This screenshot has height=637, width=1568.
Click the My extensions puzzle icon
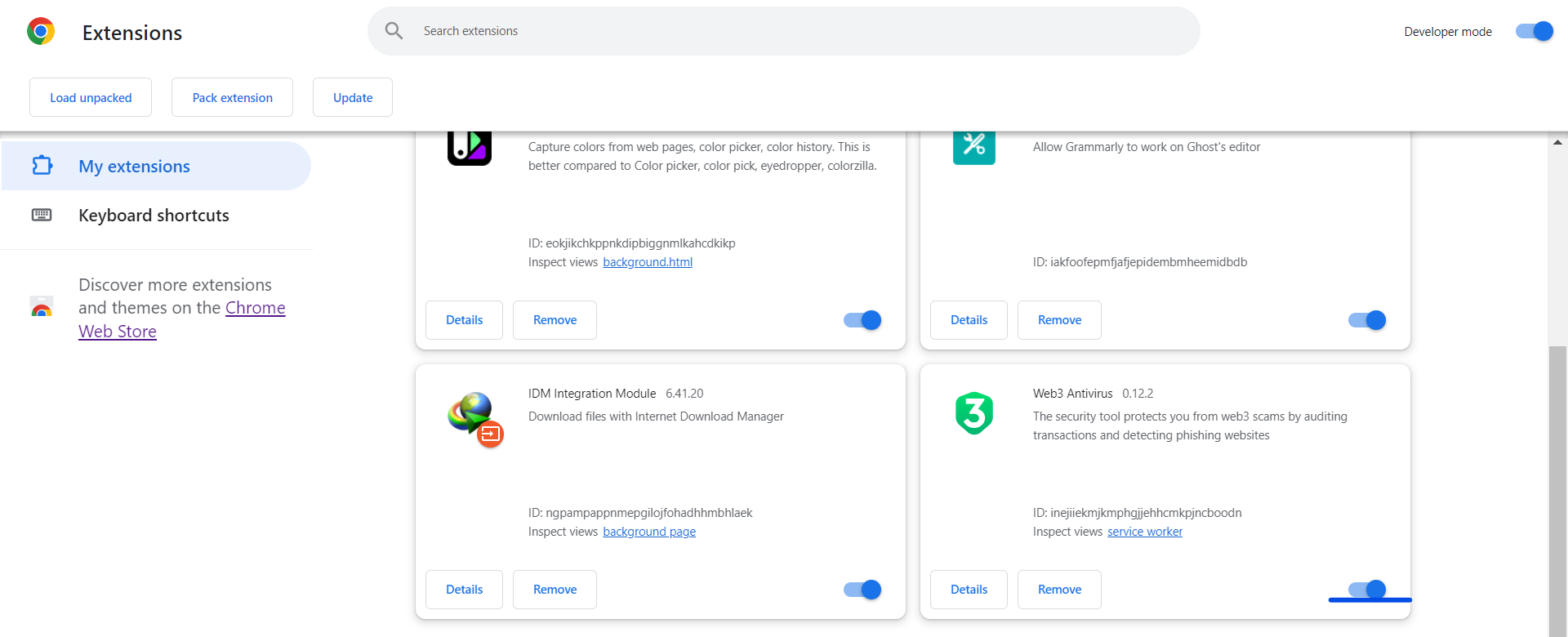pos(42,166)
